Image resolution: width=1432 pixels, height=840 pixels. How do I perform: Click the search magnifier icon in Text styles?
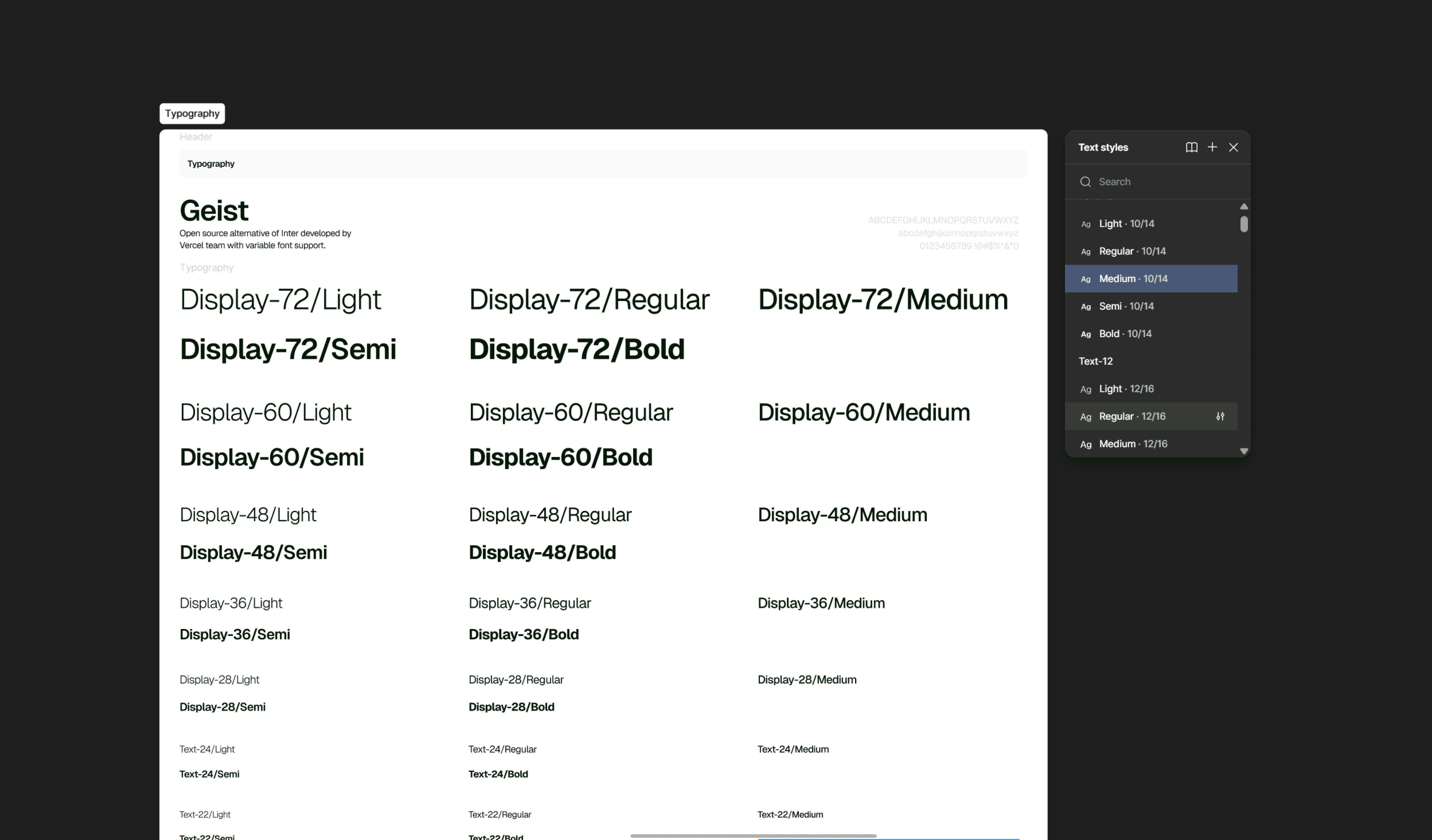tap(1085, 182)
